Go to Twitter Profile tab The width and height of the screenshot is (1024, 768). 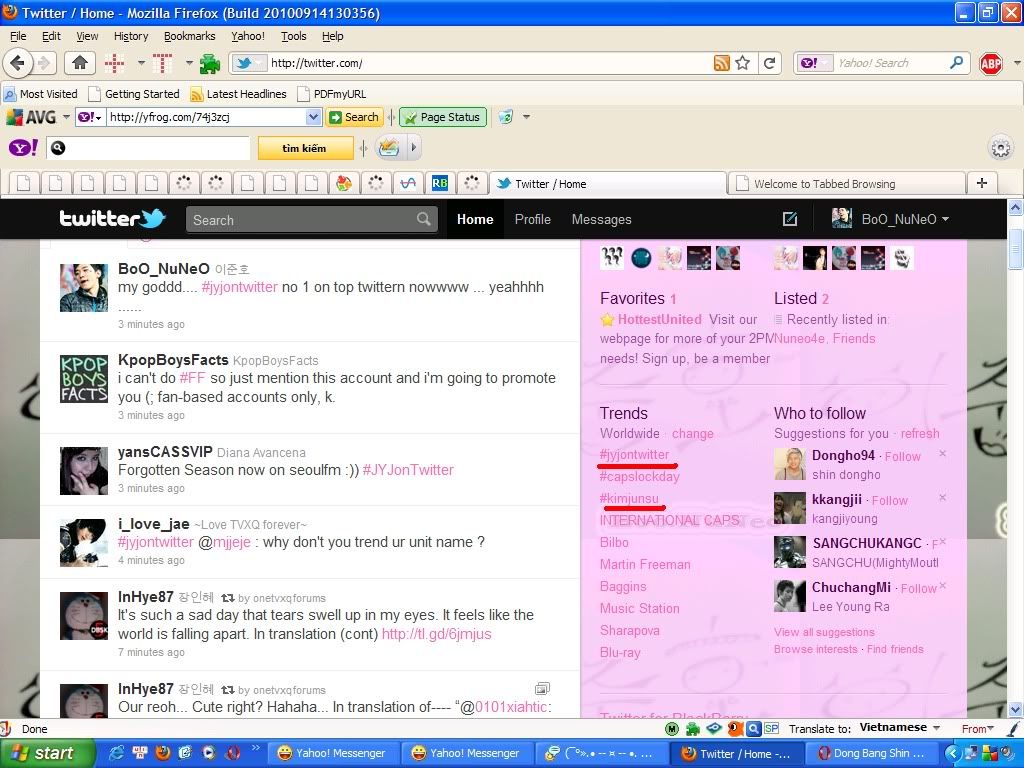click(x=532, y=219)
